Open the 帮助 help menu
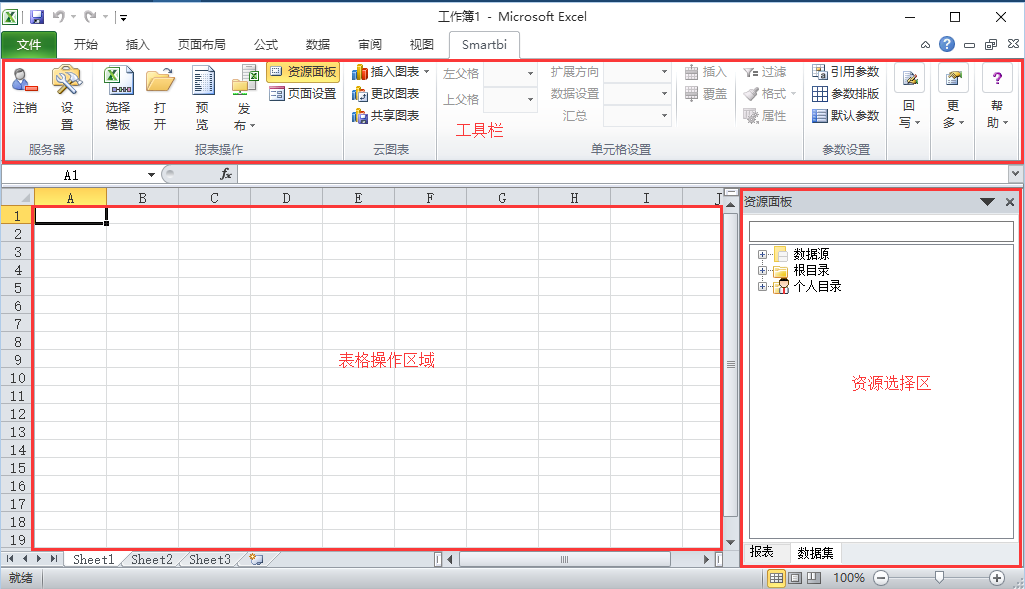The height and width of the screenshot is (589, 1025). click(997, 96)
